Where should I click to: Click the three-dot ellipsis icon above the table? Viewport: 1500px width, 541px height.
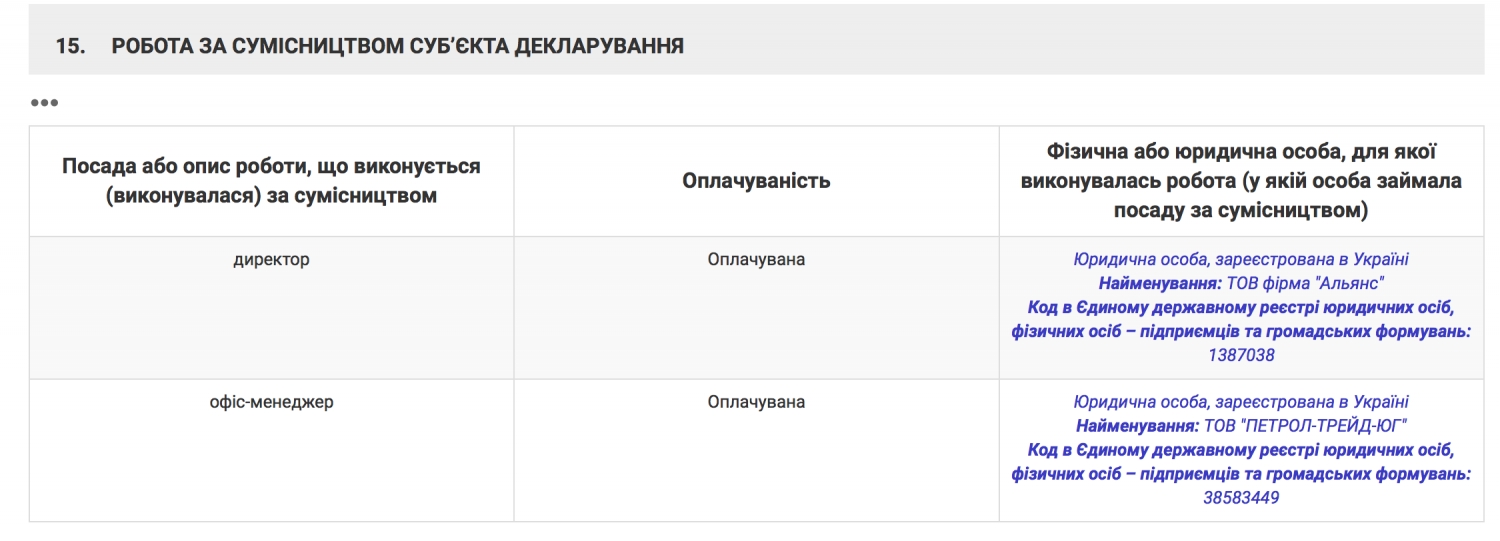coord(44,103)
